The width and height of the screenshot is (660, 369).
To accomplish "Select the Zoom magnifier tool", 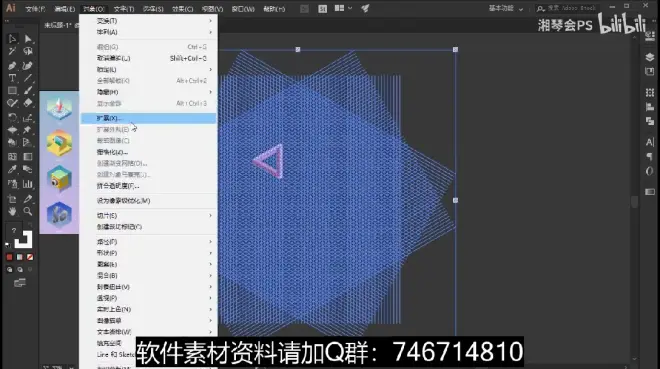I will [x=28, y=211].
